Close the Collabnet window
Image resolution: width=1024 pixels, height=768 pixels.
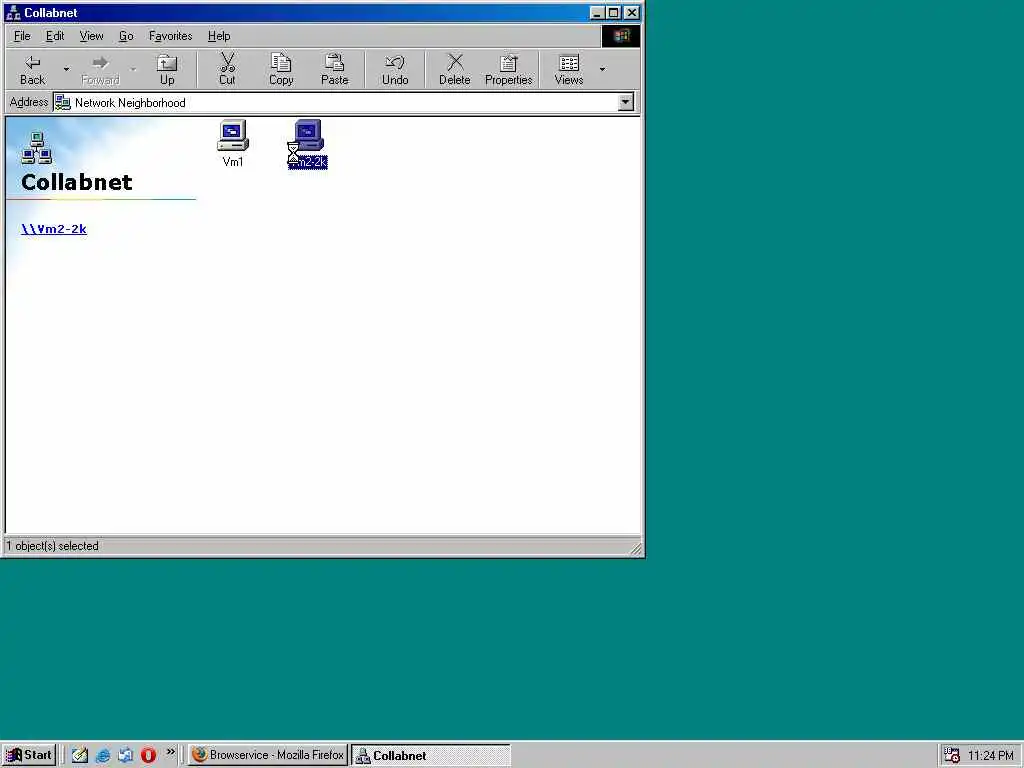632,12
